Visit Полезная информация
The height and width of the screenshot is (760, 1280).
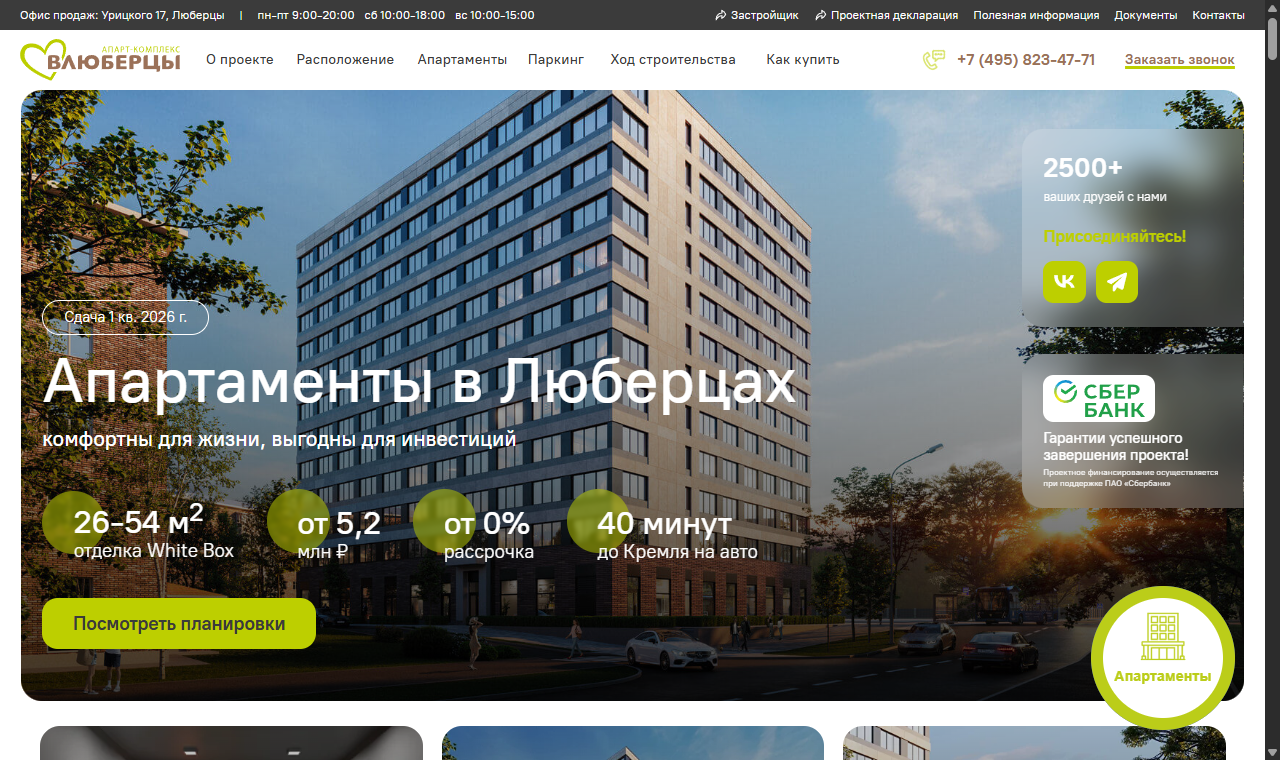click(x=1035, y=15)
